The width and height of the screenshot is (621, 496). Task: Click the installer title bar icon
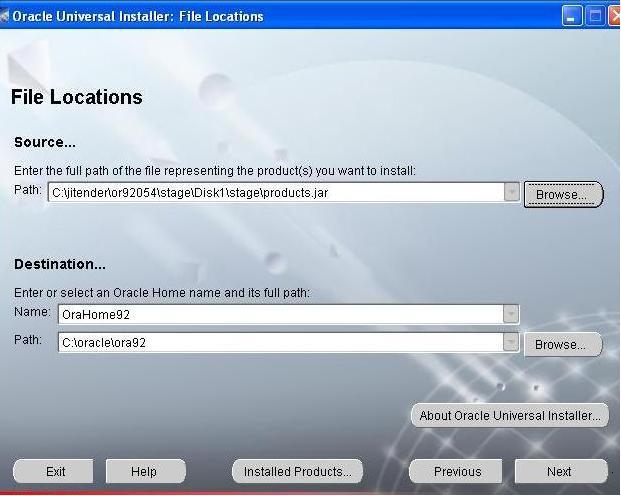coord(4,16)
